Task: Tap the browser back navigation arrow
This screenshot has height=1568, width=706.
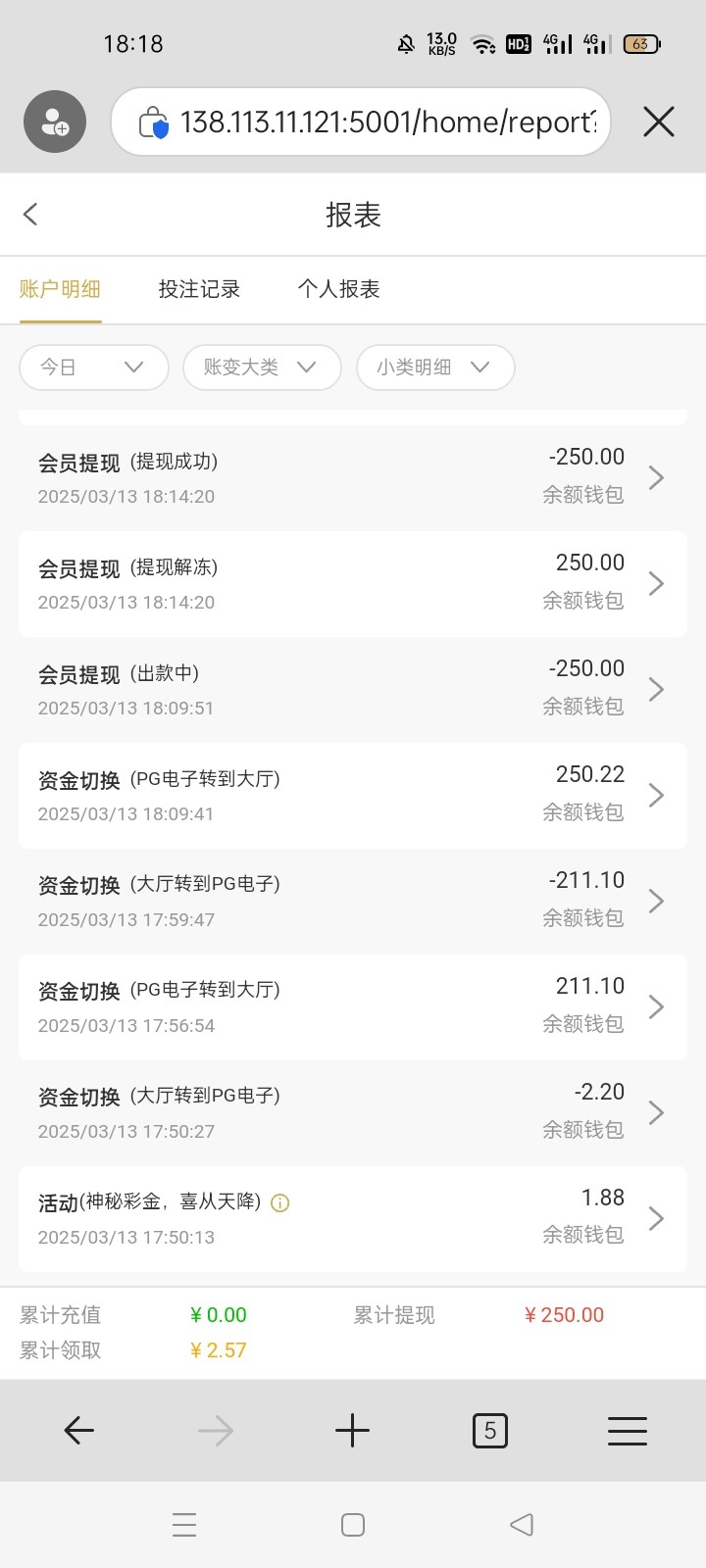Action: pos(79,1431)
